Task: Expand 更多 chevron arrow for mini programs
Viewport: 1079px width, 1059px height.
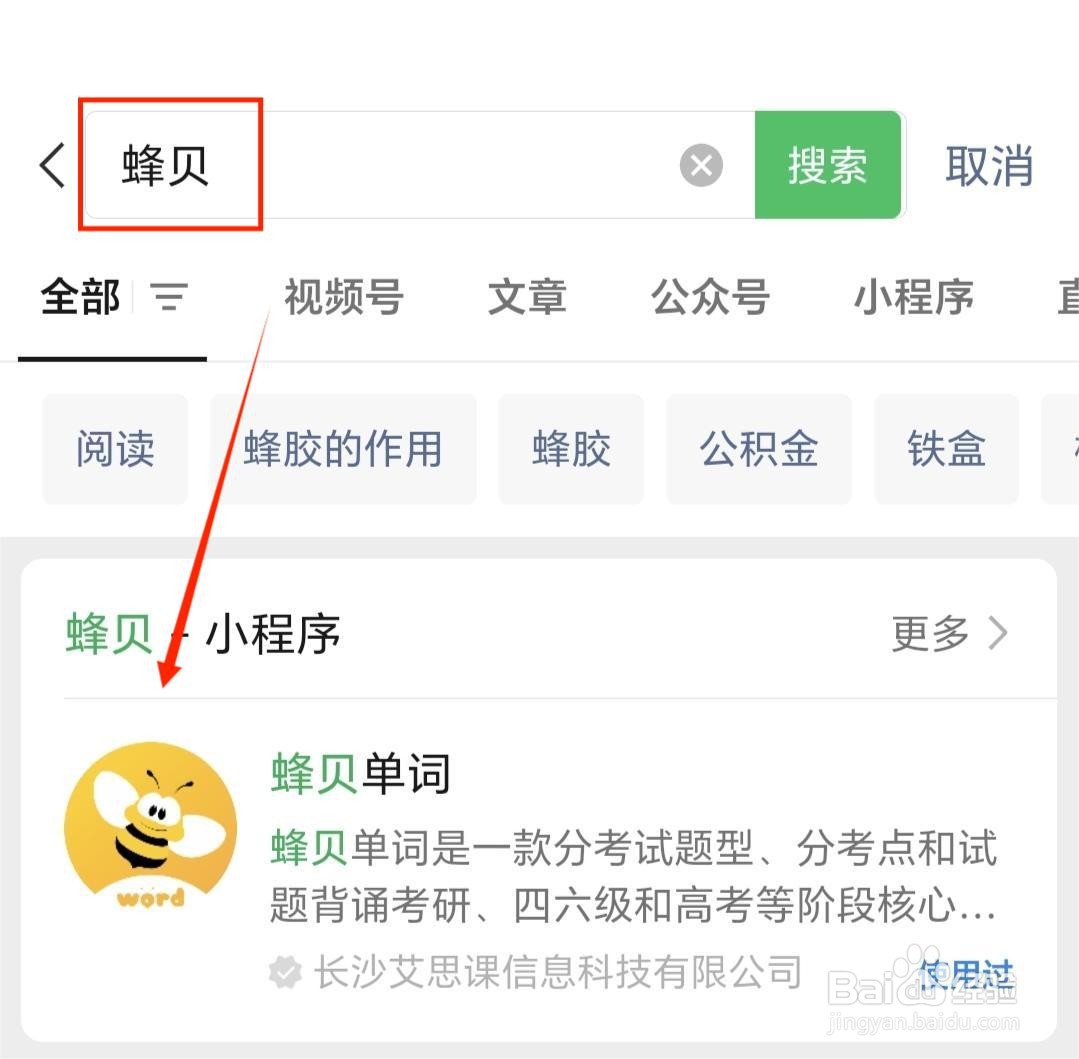Action: 998,632
